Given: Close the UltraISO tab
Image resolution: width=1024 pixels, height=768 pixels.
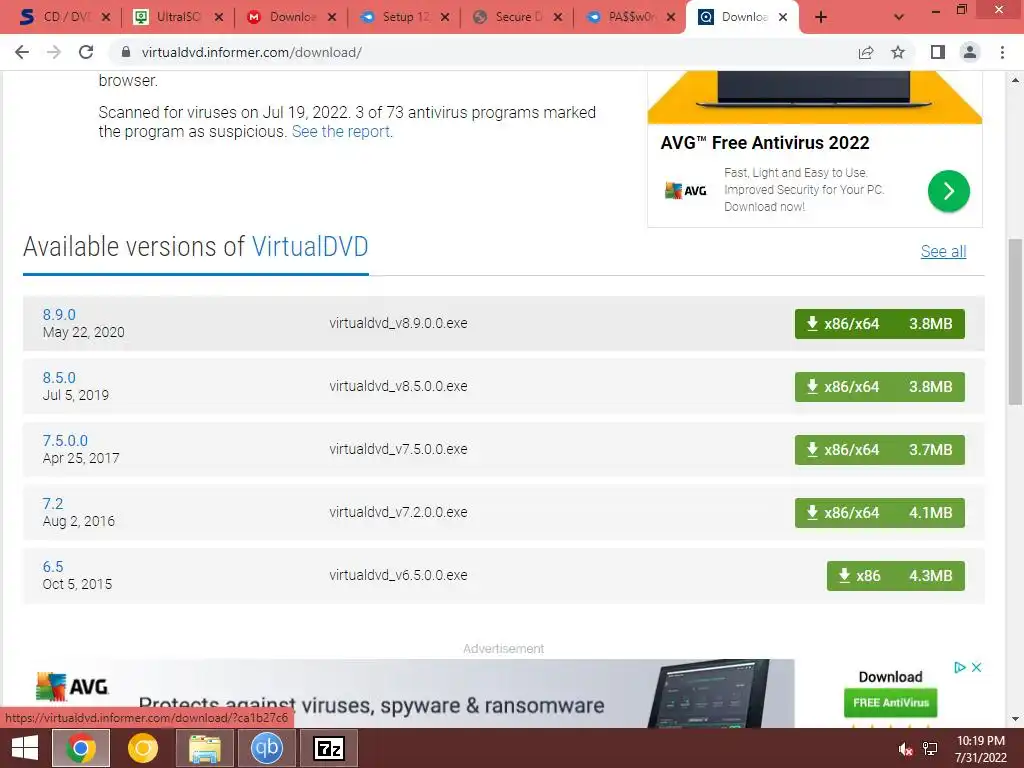Looking at the screenshot, I should tap(219, 18).
